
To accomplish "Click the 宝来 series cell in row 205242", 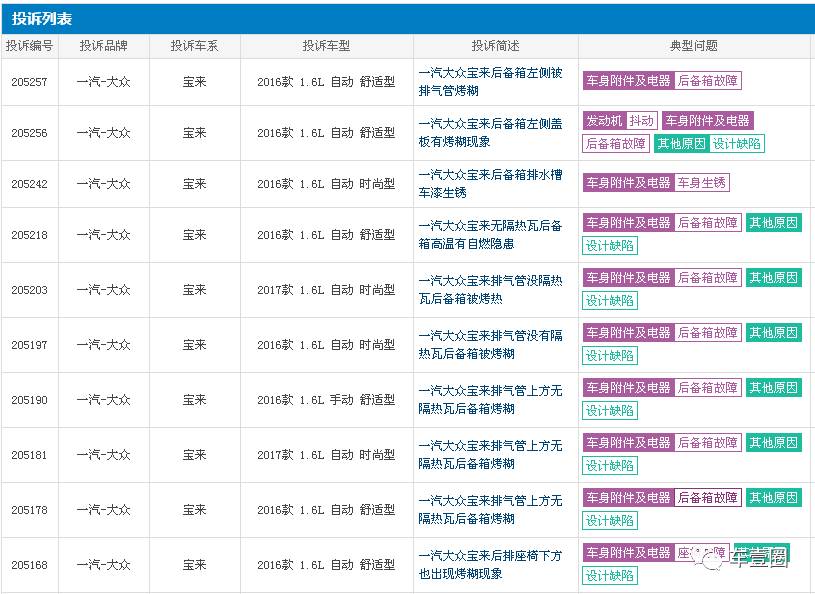I will [x=194, y=183].
